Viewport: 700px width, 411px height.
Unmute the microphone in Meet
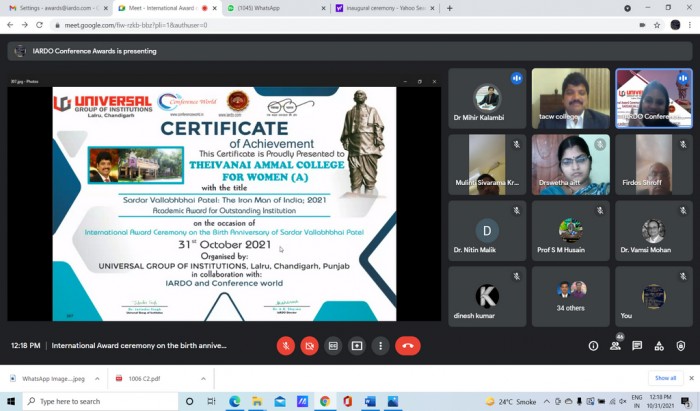tap(286, 346)
